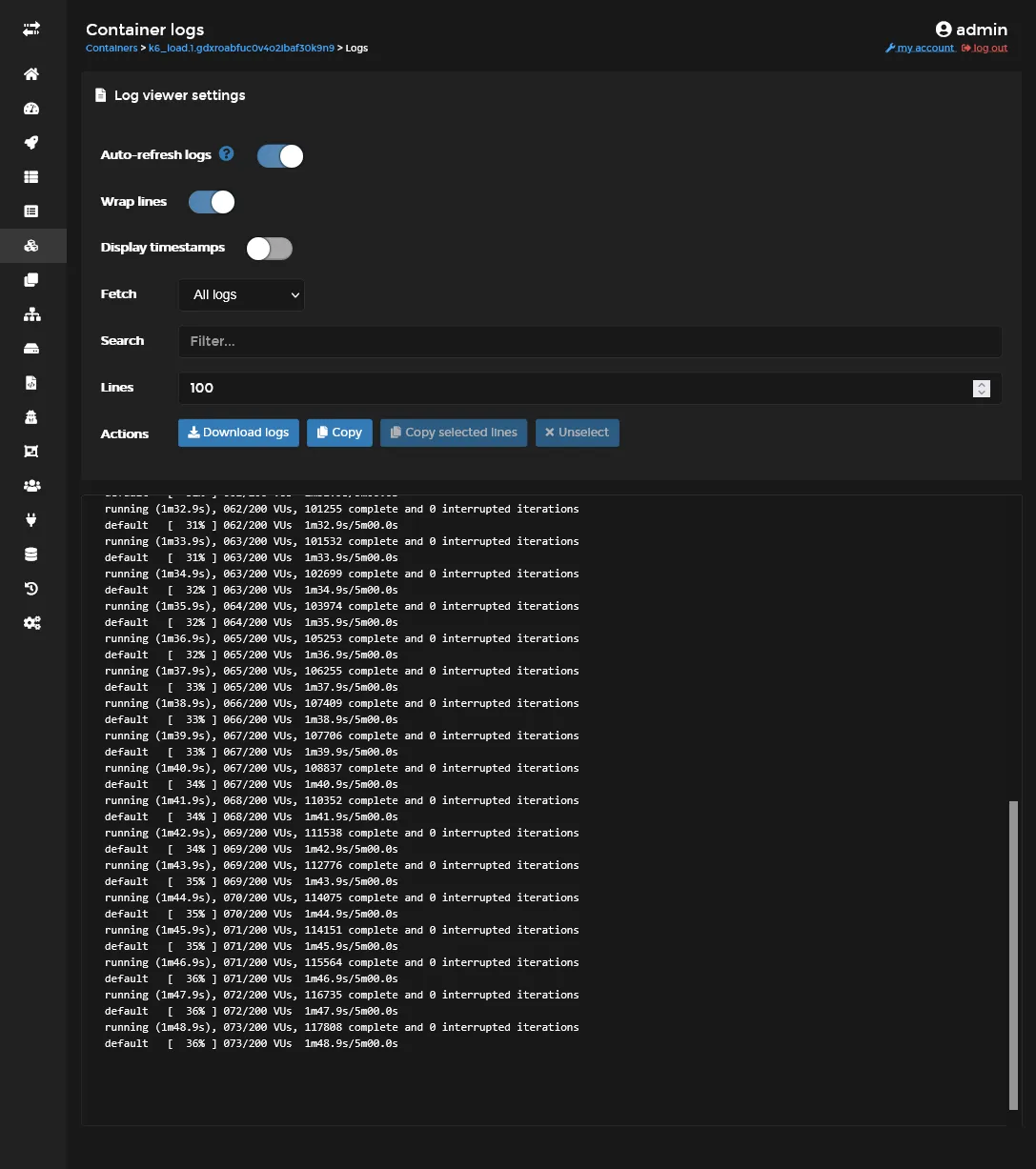
Task: Select the rocket deploy icon in sidebar
Action: 30,142
